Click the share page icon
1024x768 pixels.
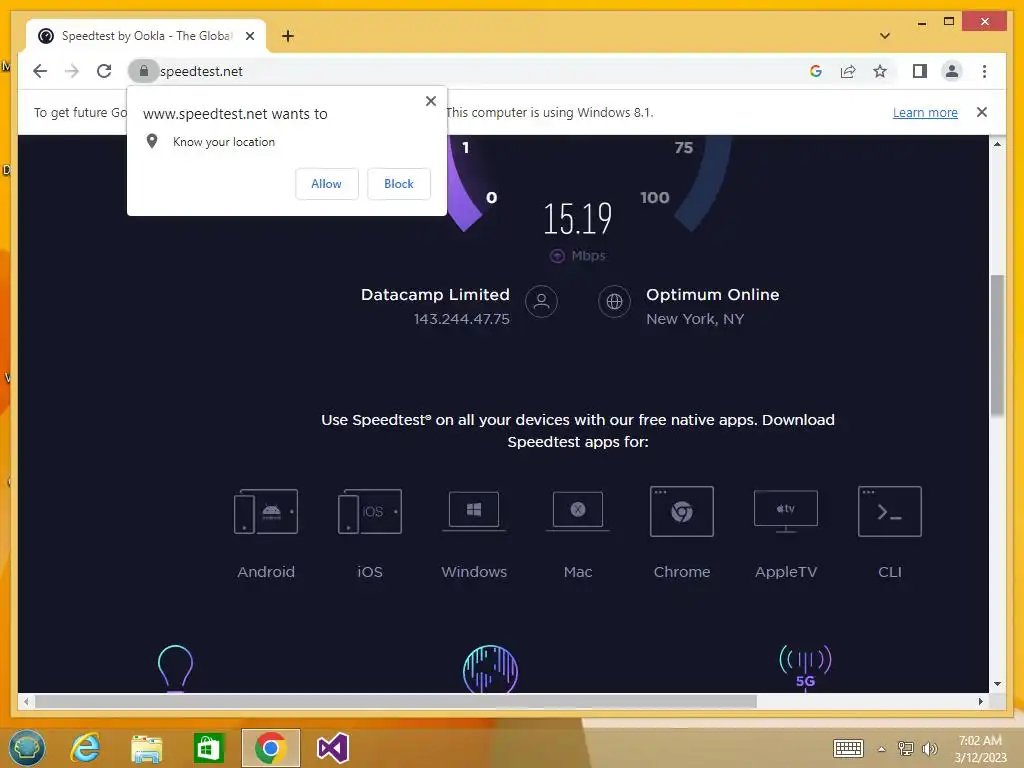click(848, 71)
